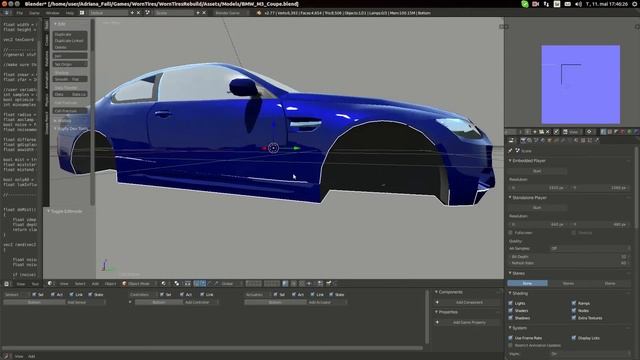Click the Blender info editor type icon
The width and height of the screenshot is (640, 360).
click(6, 13)
